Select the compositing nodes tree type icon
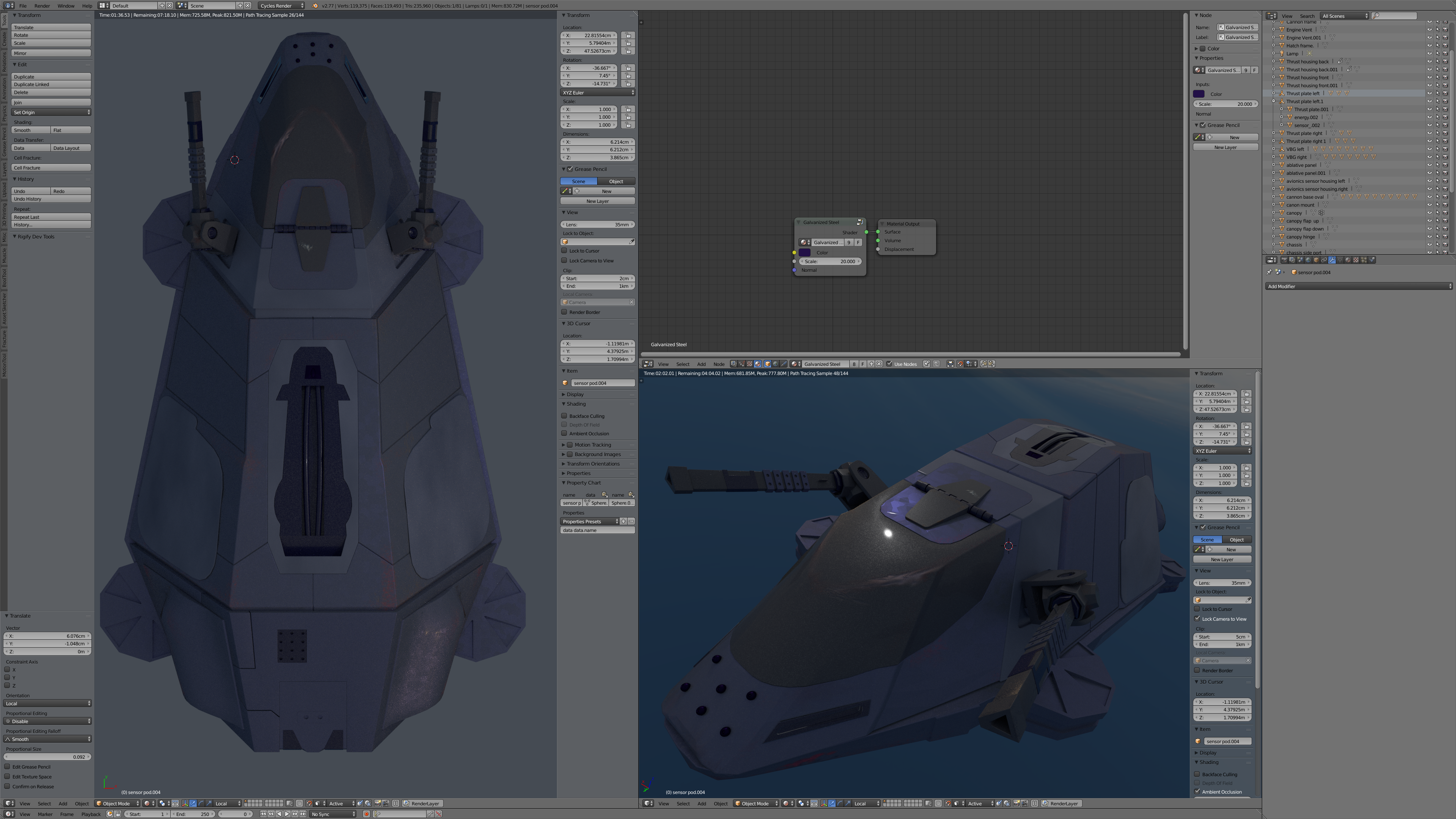 pos(734,364)
